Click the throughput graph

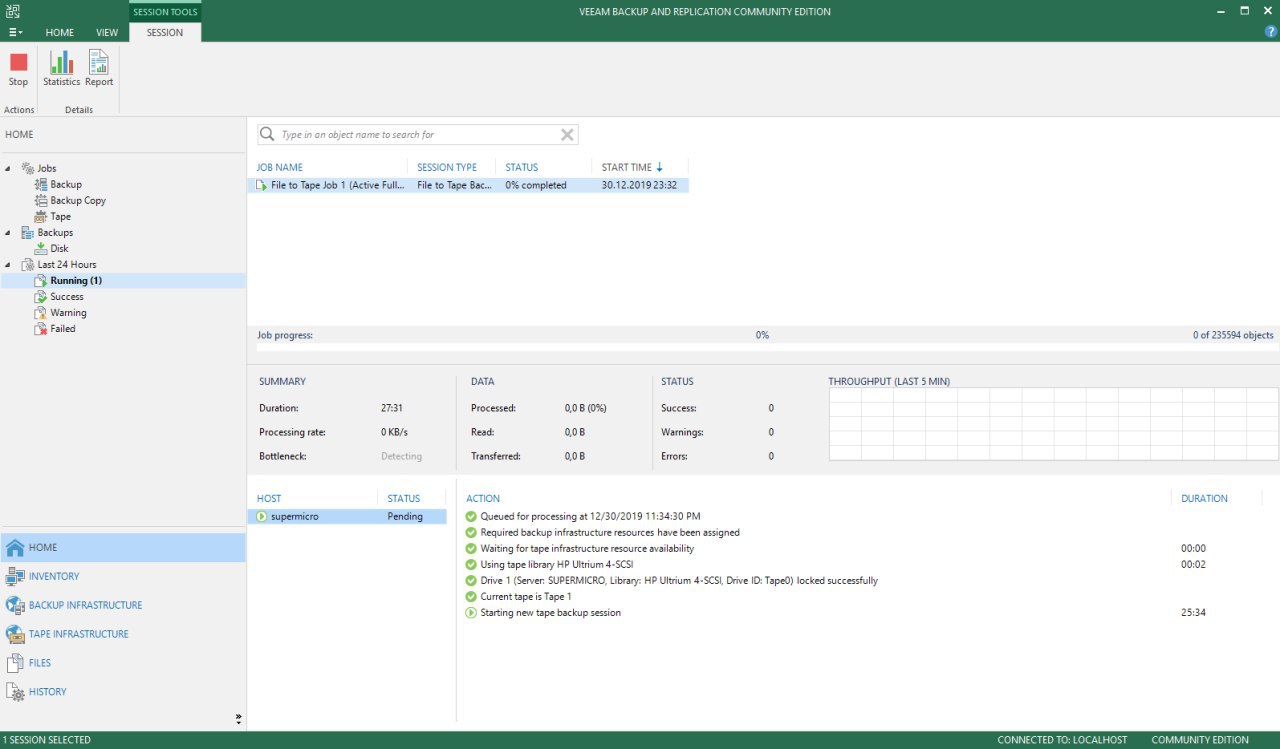pos(1053,424)
